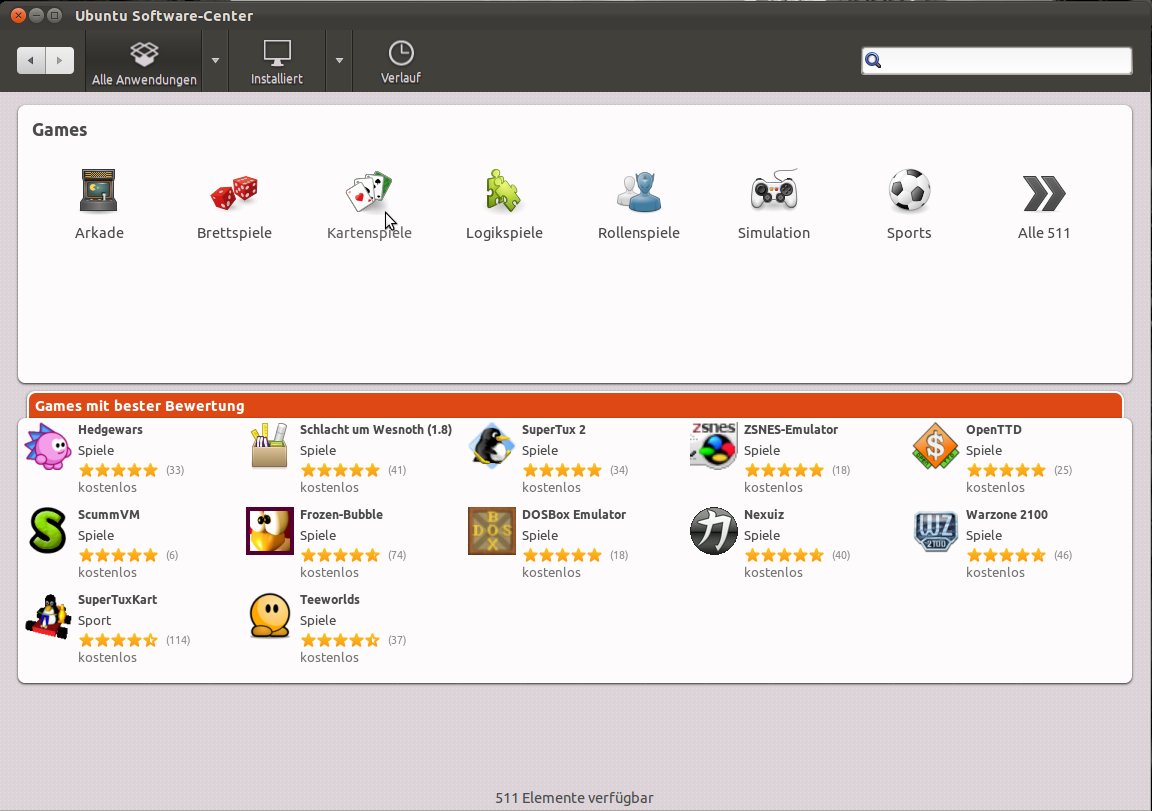Expand the Installiert dropdown arrow
The image size is (1152, 811).
point(339,61)
